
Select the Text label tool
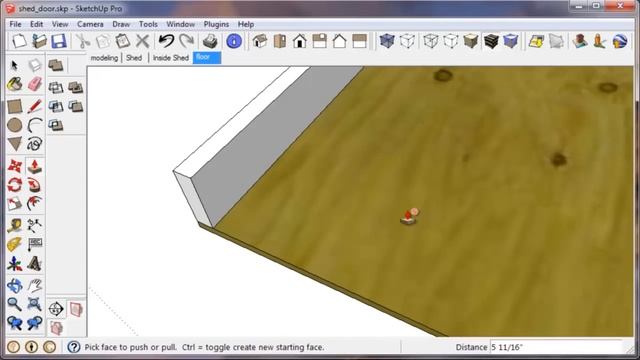(x=35, y=244)
